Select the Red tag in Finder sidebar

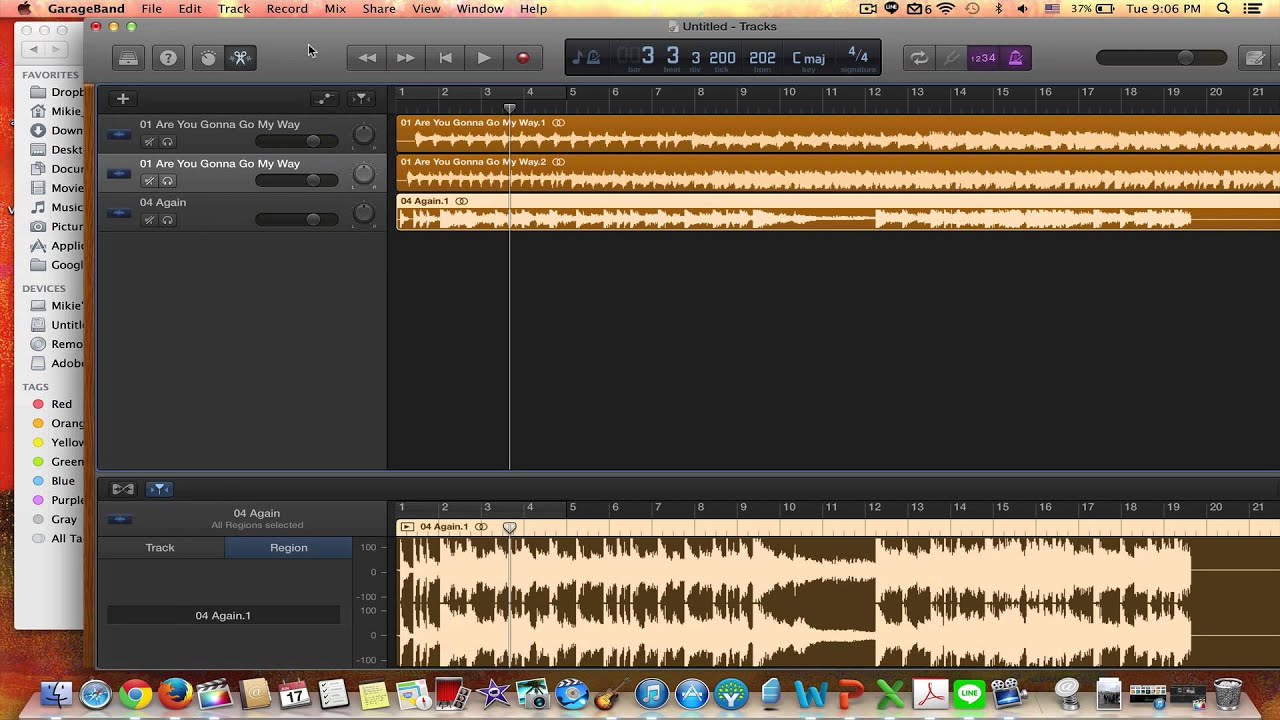(x=52, y=404)
